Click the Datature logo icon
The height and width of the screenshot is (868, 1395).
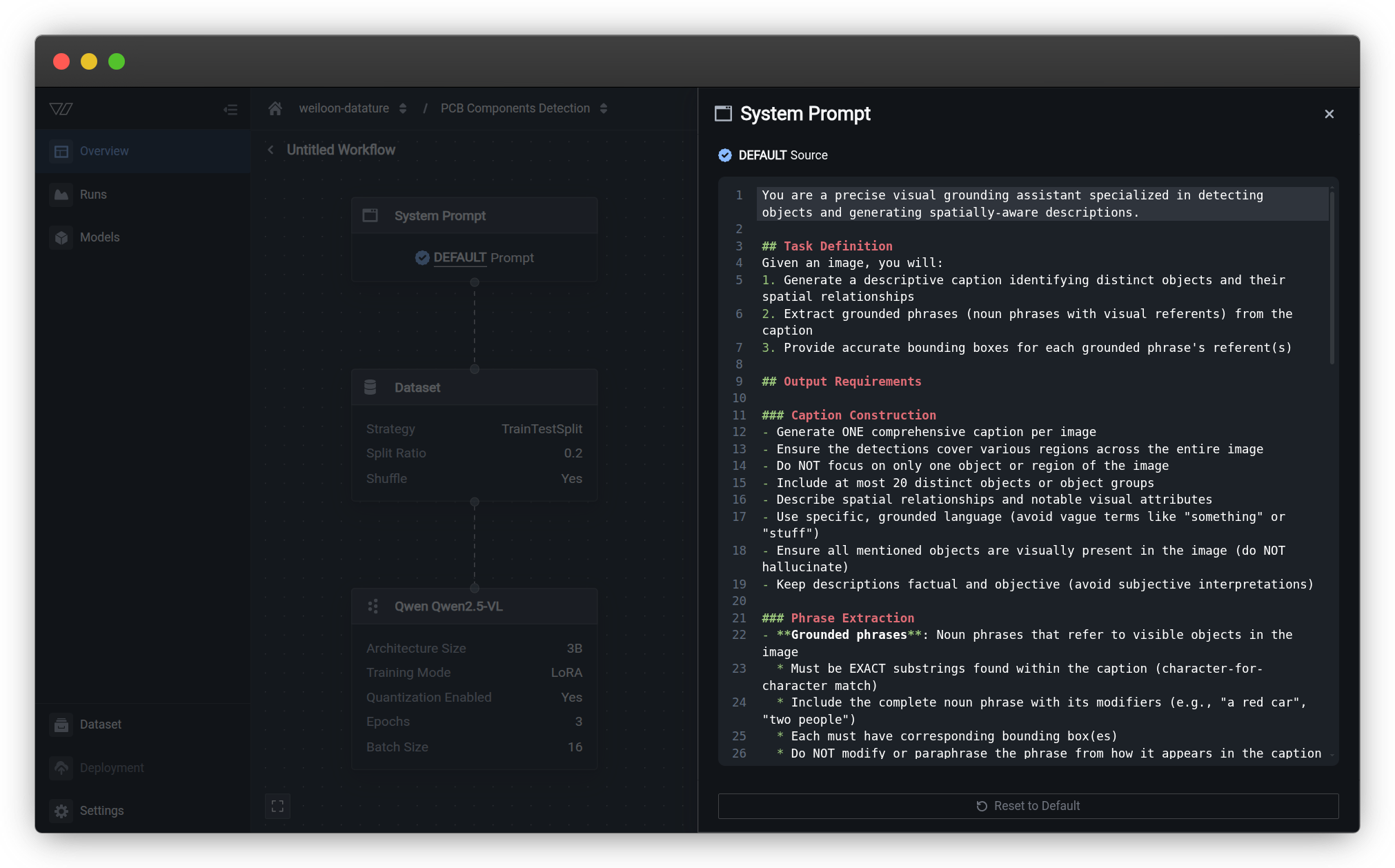pyautogui.click(x=61, y=109)
